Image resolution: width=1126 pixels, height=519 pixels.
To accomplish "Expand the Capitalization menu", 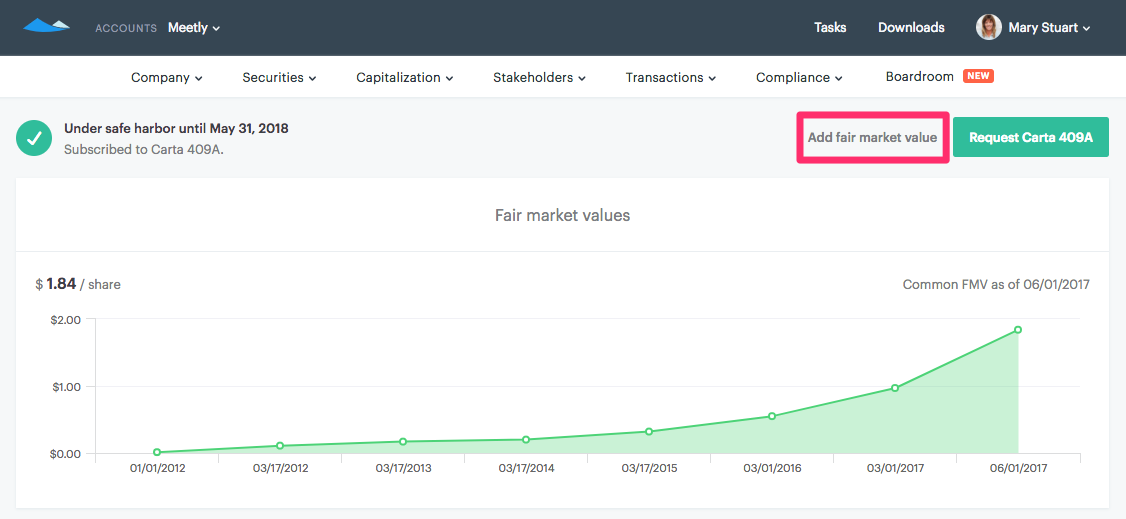I will [405, 78].
